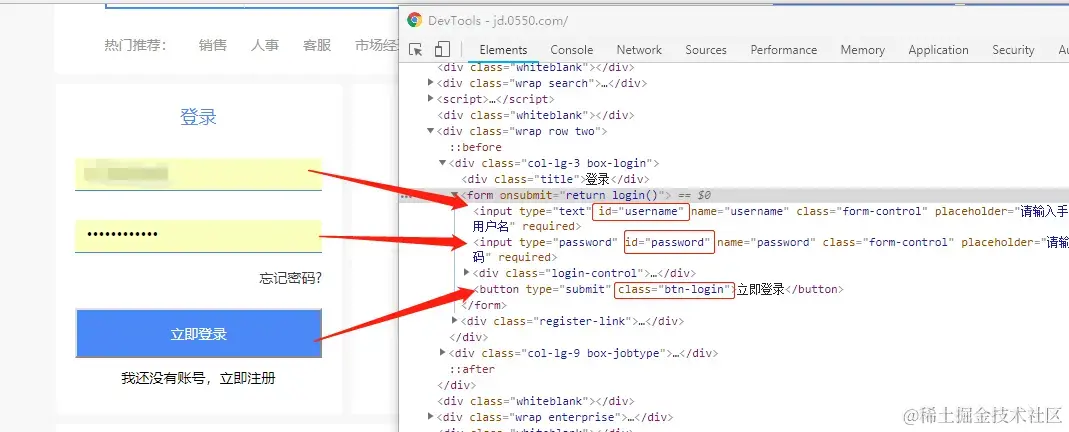The height and width of the screenshot is (432, 1069).
Task: Select the closing /form tag row
Action: click(x=483, y=305)
